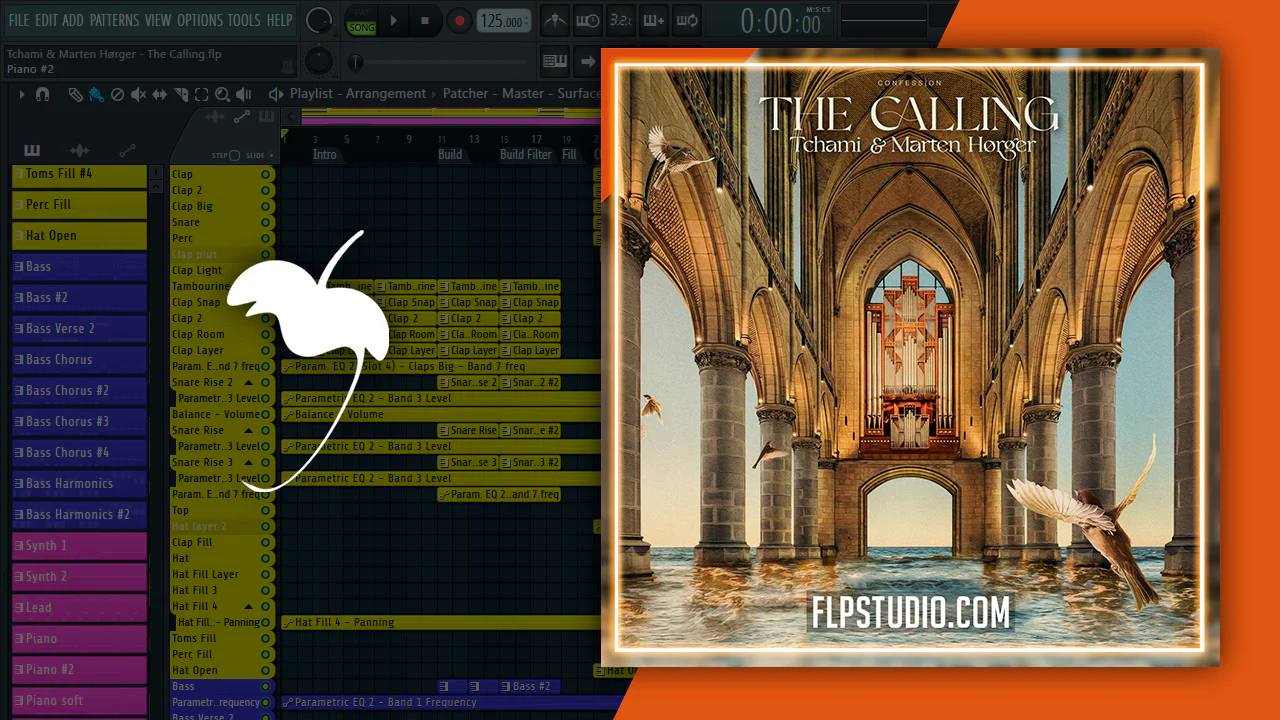Open the ADD menu
Image resolution: width=1280 pixels, height=720 pixels.
coord(73,20)
